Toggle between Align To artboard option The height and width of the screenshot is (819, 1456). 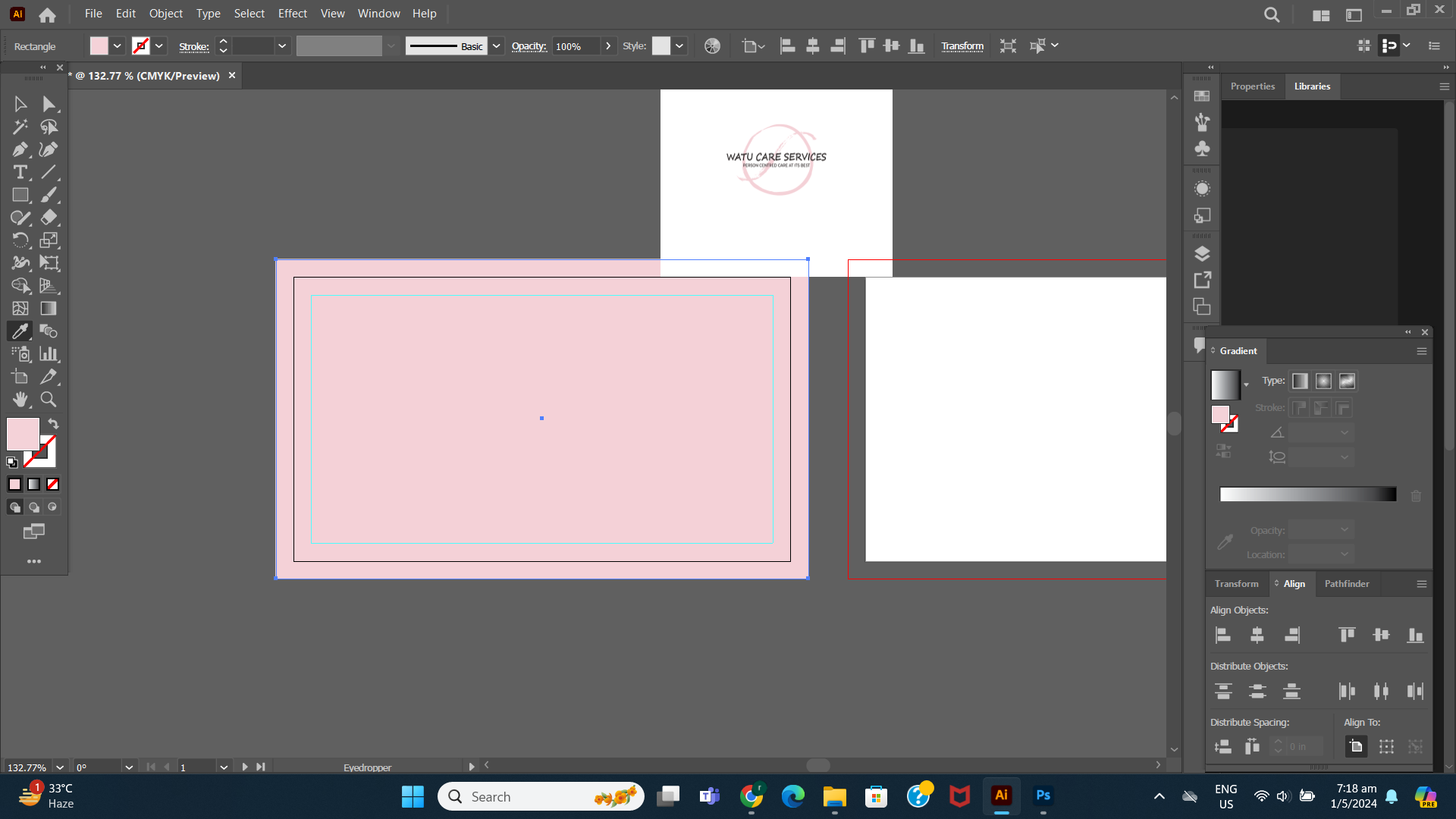pyautogui.click(x=1387, y=746)
